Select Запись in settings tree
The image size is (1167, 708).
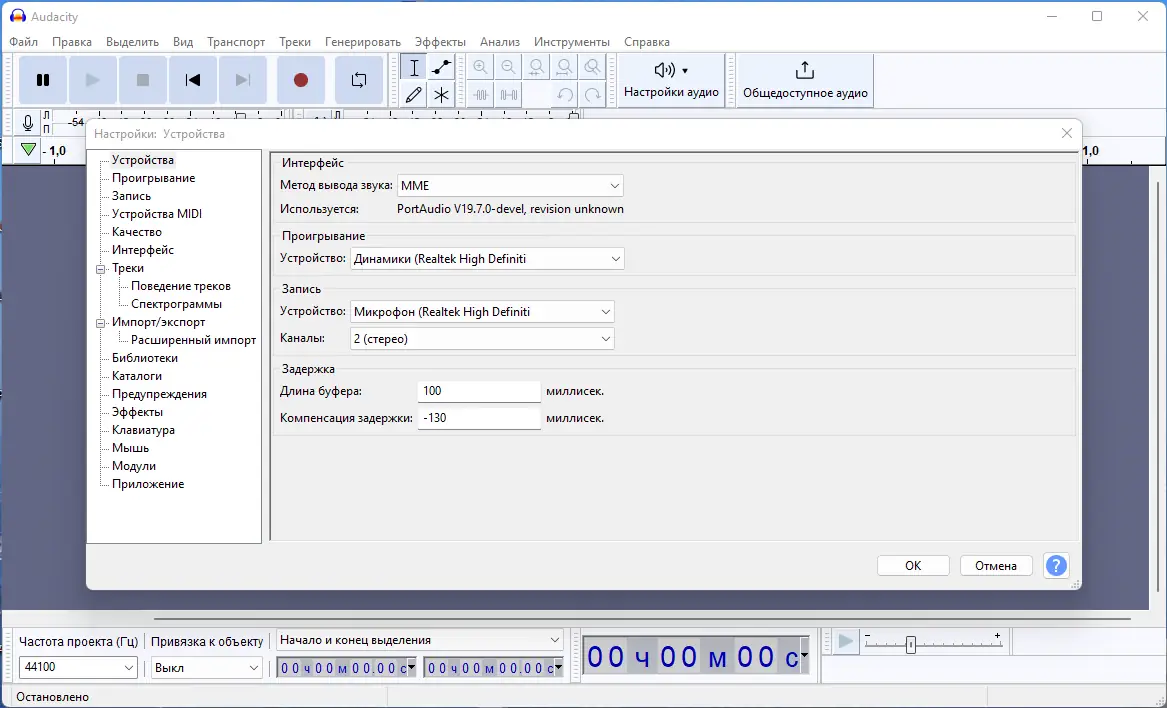[x=131, y=196]
